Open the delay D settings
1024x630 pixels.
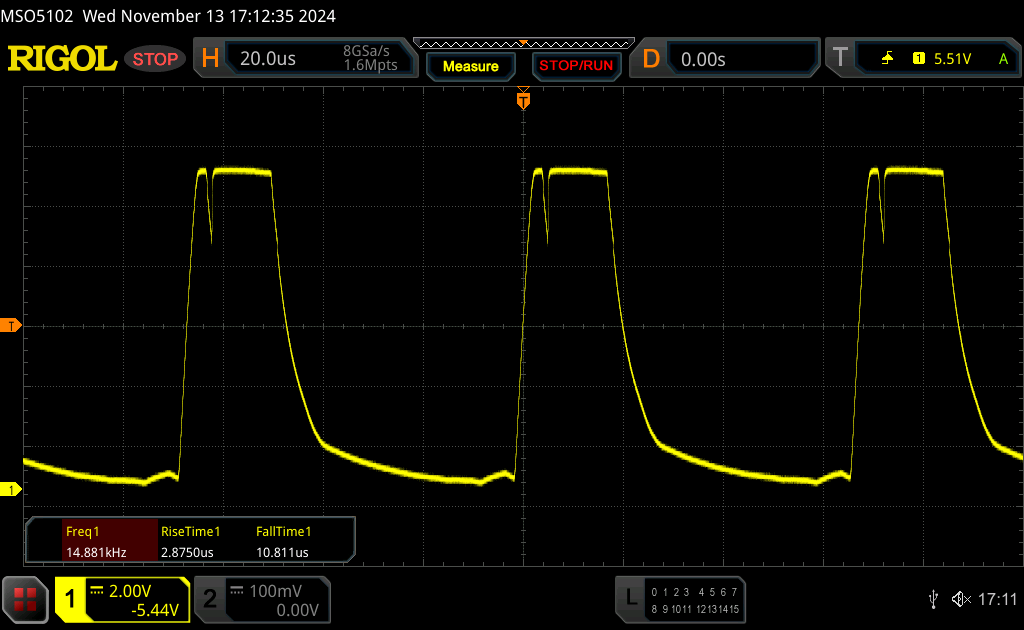[651, 59]
